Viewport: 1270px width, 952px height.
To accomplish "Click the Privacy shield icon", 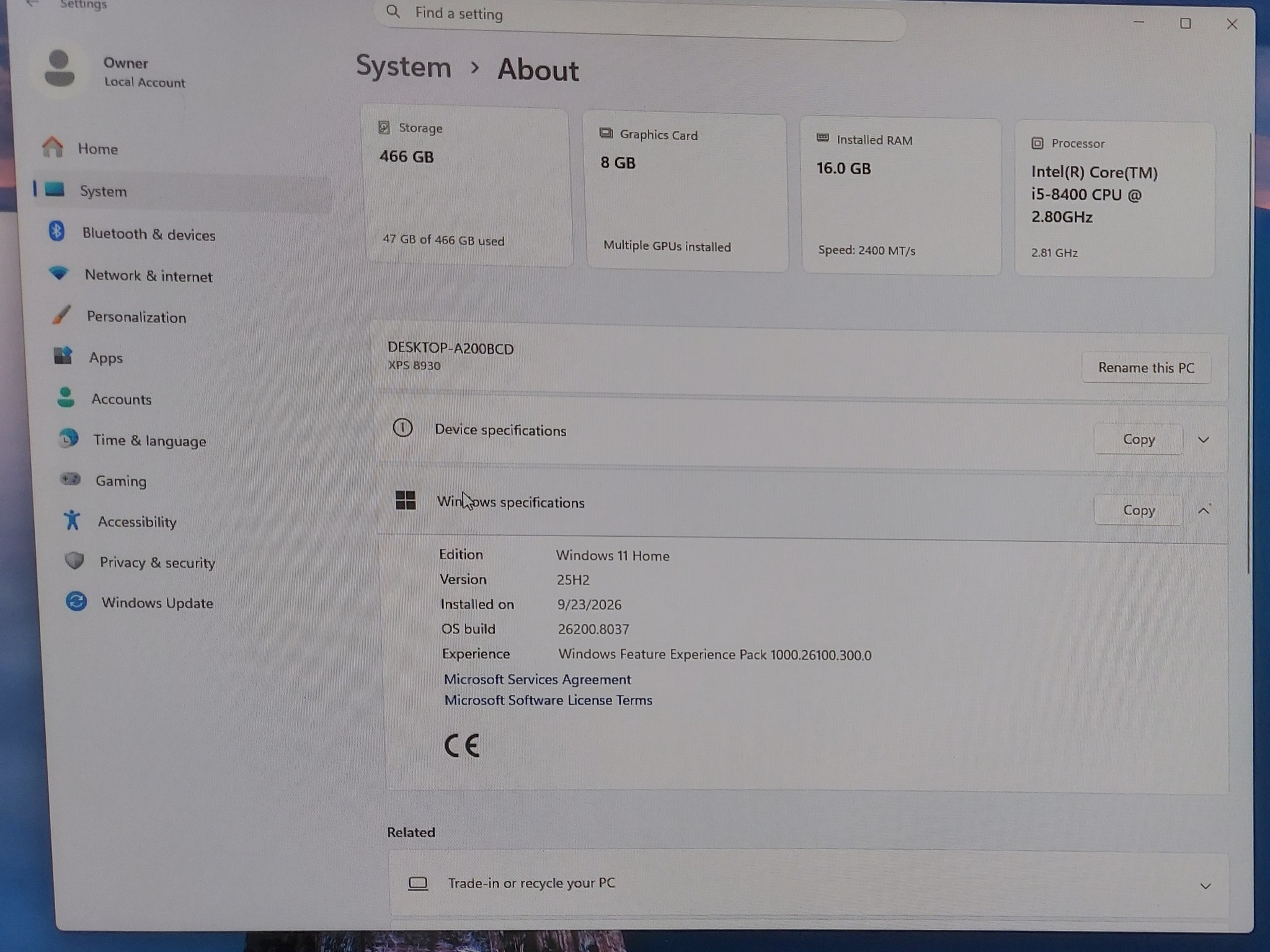I will (74, 561).
